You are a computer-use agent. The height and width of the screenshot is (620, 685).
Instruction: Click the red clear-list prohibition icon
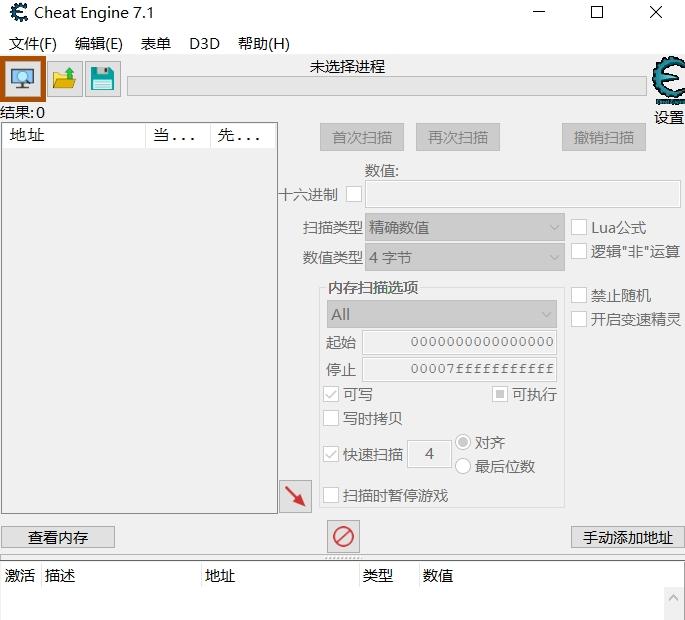pyautogui.click(x=343, y=536)
